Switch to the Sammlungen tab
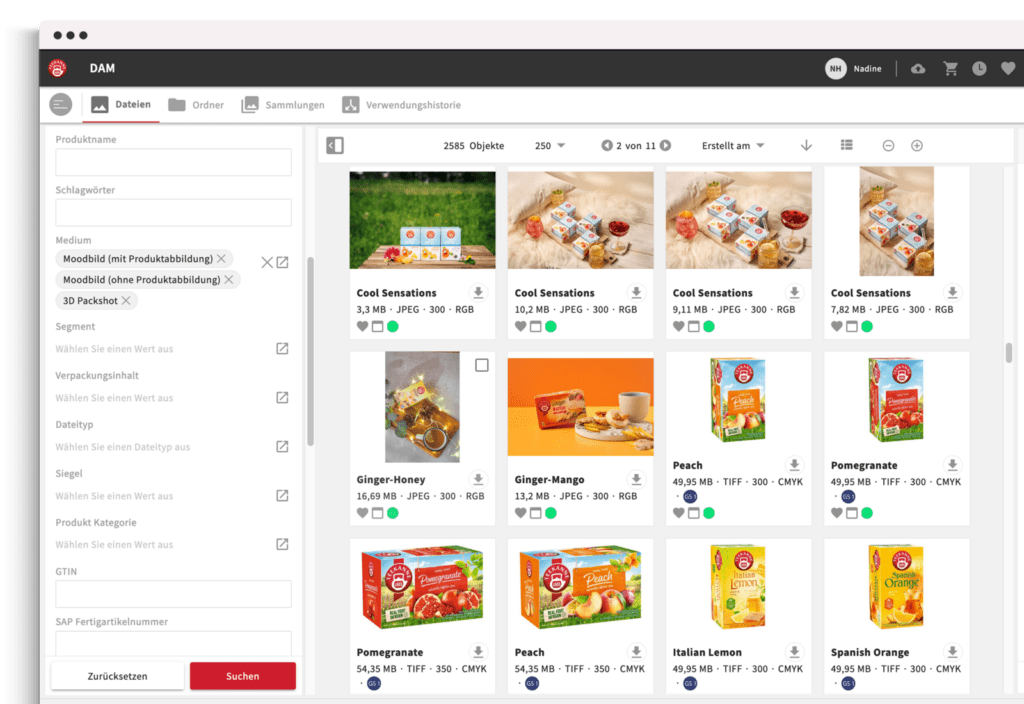This screenshot has height=704, width=1024. click(x=283, y=105)
